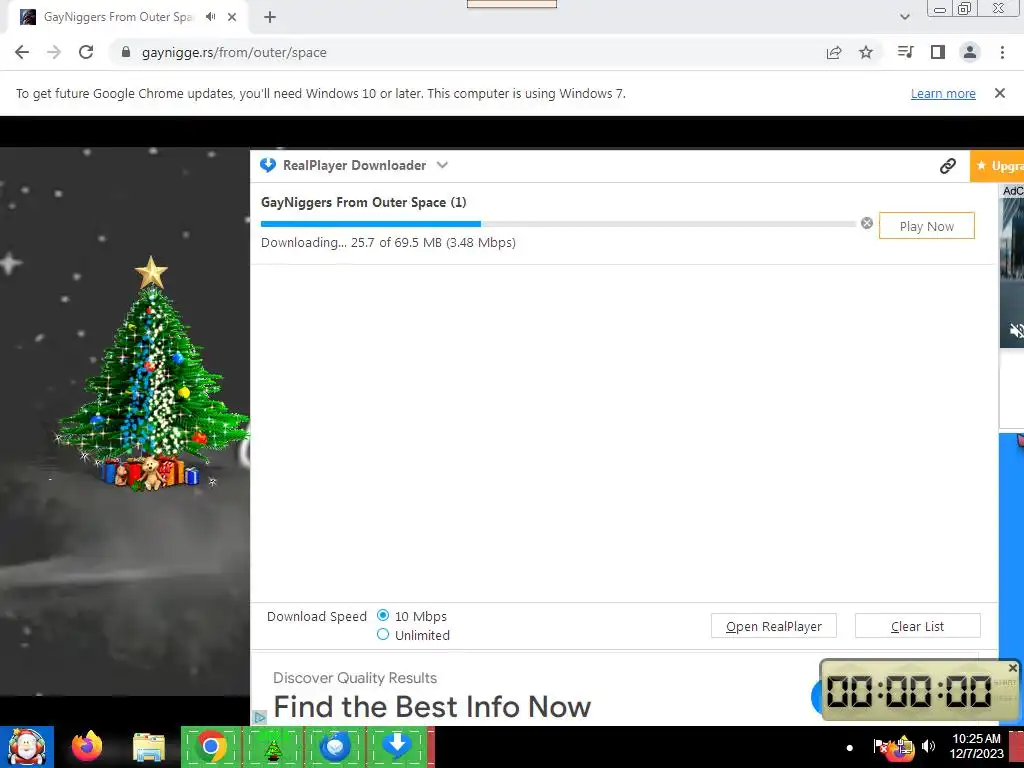Open the volume tray icon
Image resolution: width=1024 pixels, height=768 pixels.
(928, 746)
